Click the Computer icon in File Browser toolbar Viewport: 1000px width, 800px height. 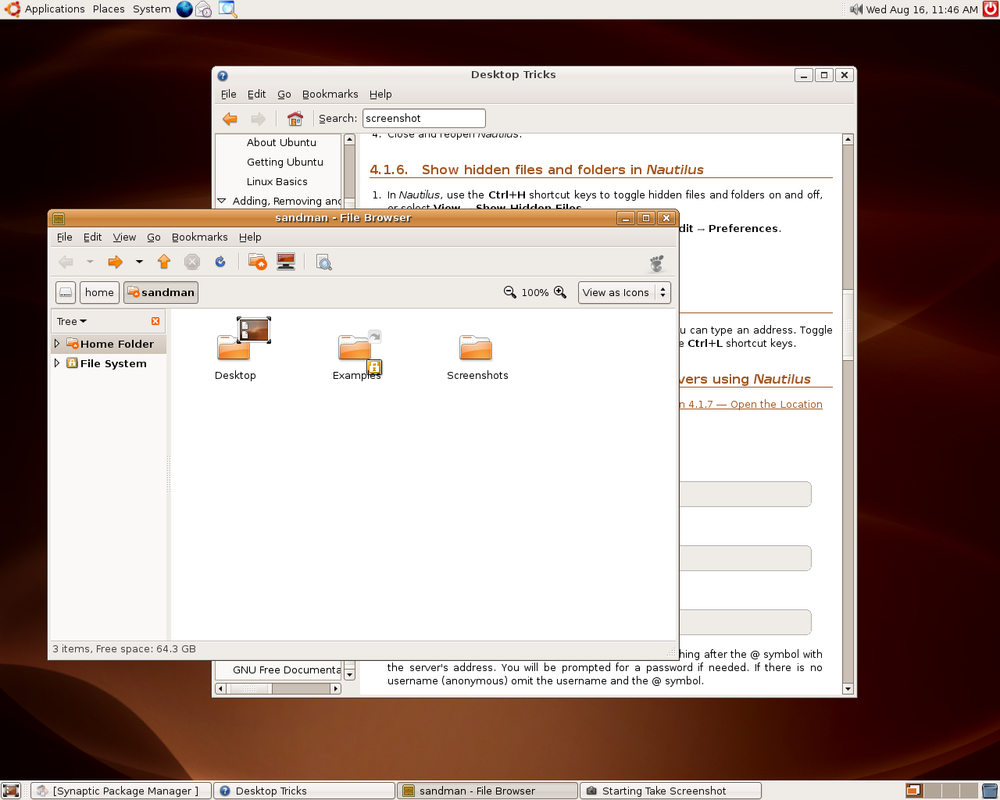coord(286,262)
